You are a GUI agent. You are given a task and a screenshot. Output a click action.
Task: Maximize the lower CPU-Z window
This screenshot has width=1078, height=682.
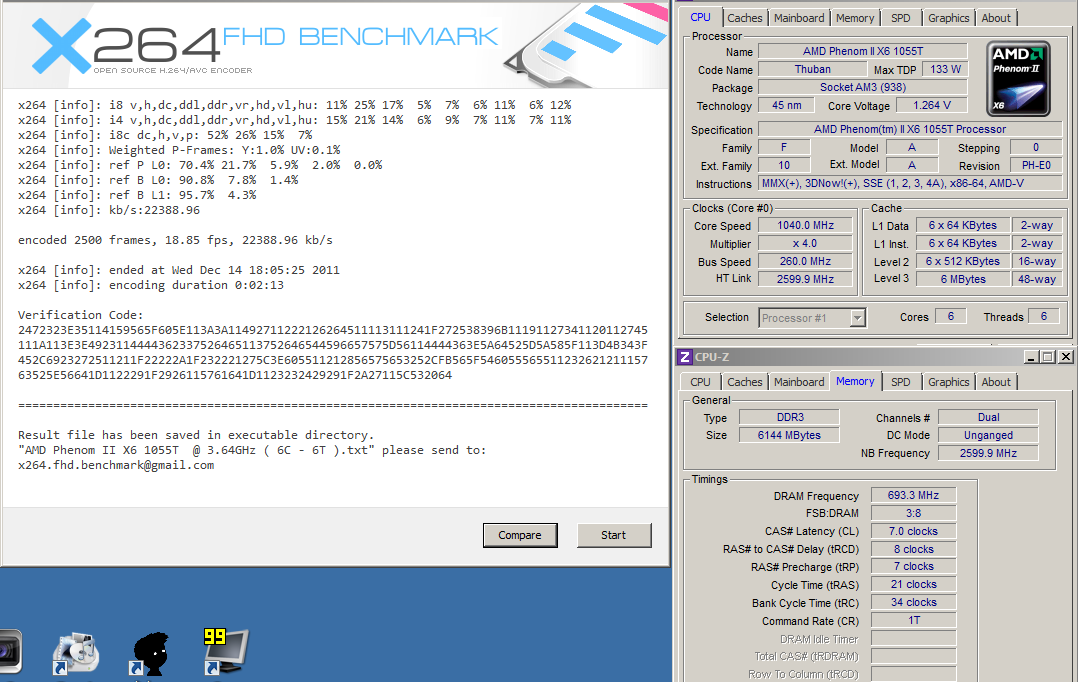tap(1047, 357)
